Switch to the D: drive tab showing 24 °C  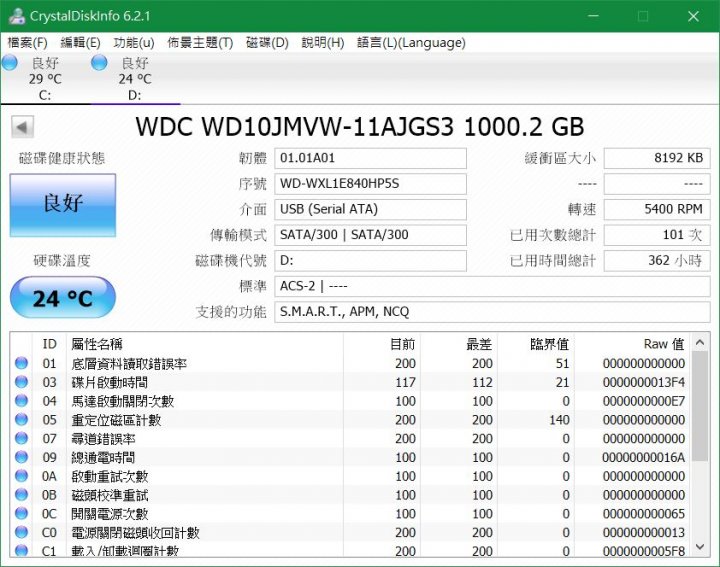135,78
